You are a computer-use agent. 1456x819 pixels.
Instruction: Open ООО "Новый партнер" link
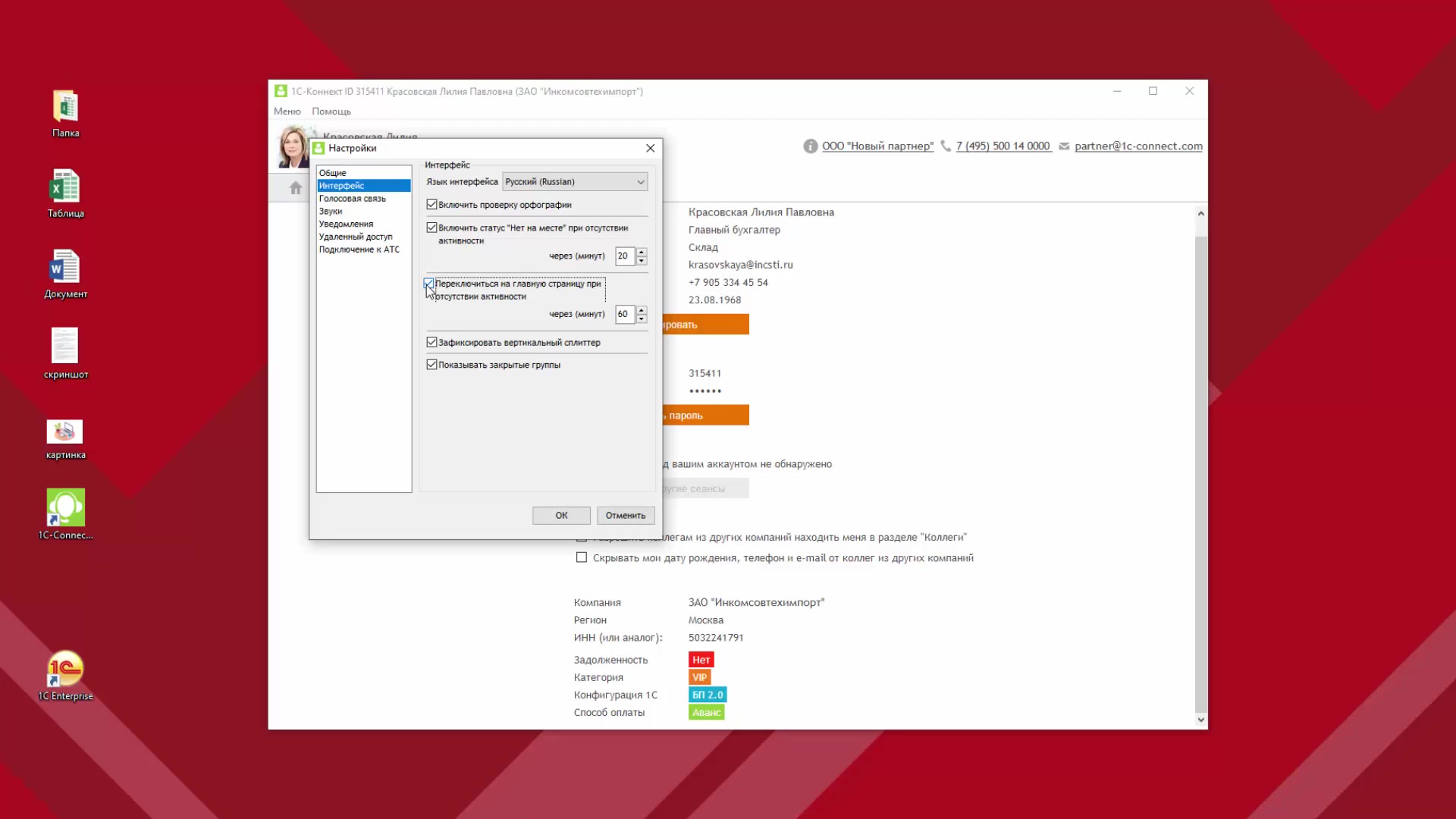coord(878,146)
